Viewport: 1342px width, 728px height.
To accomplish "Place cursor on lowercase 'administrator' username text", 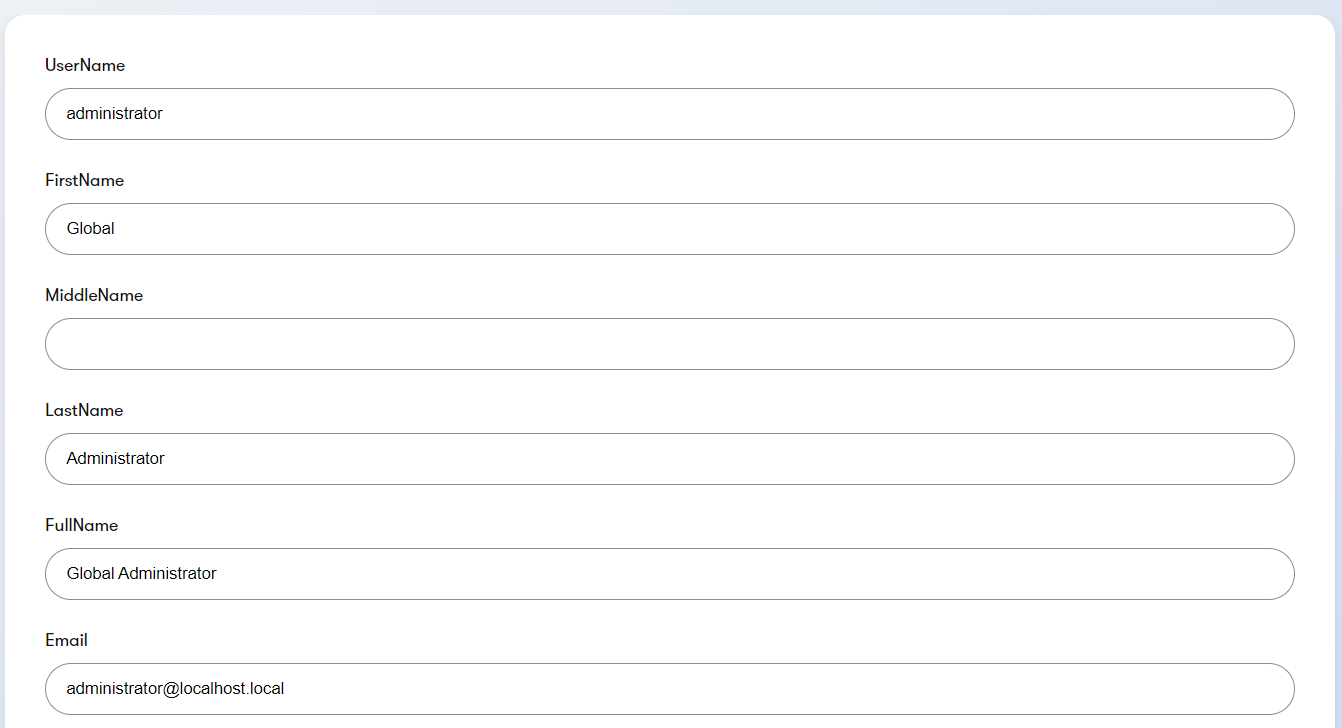I will 114,114.
